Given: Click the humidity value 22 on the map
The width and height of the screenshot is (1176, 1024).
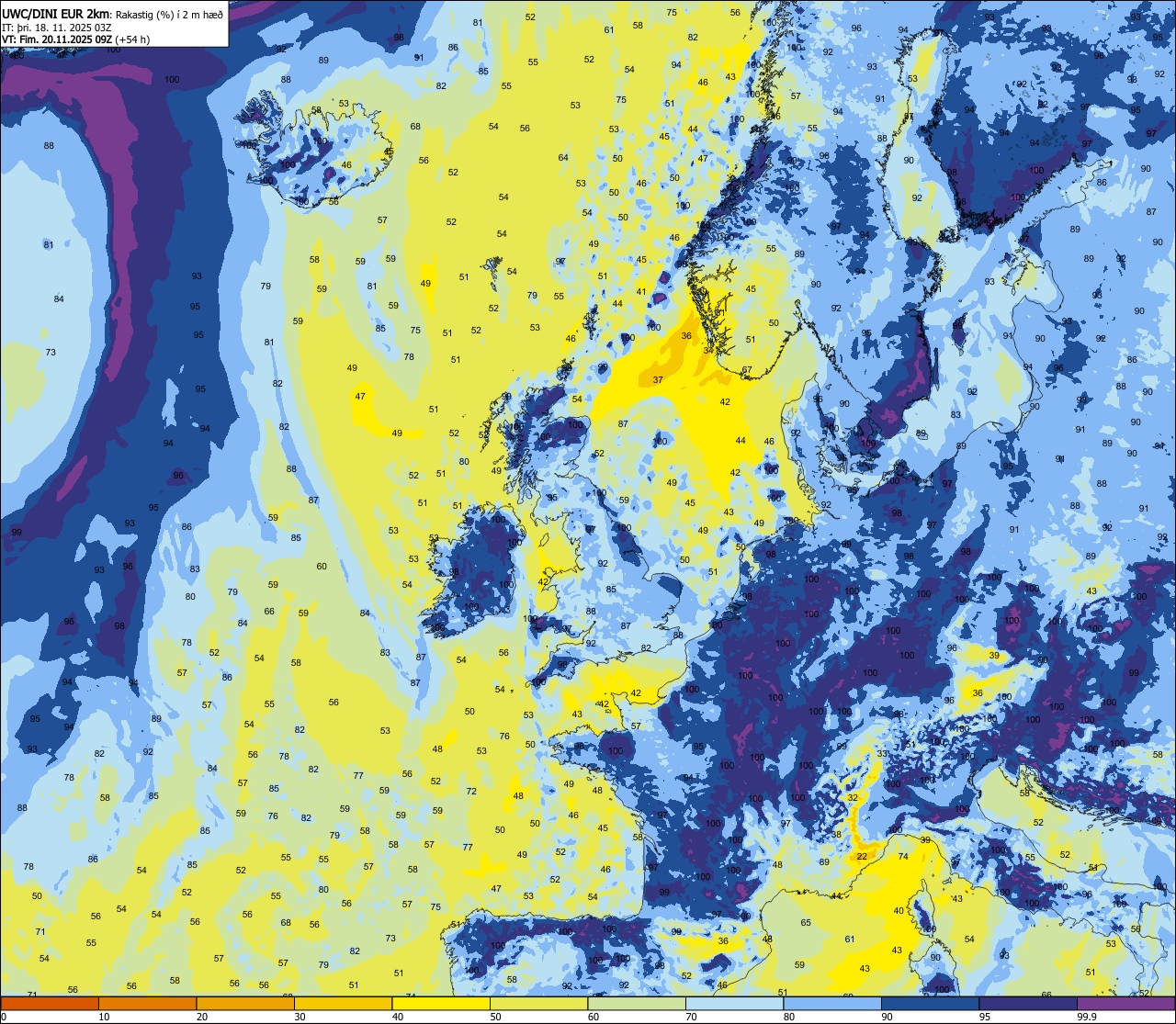Looking at the screenshot, I should (x=862, y=856).
